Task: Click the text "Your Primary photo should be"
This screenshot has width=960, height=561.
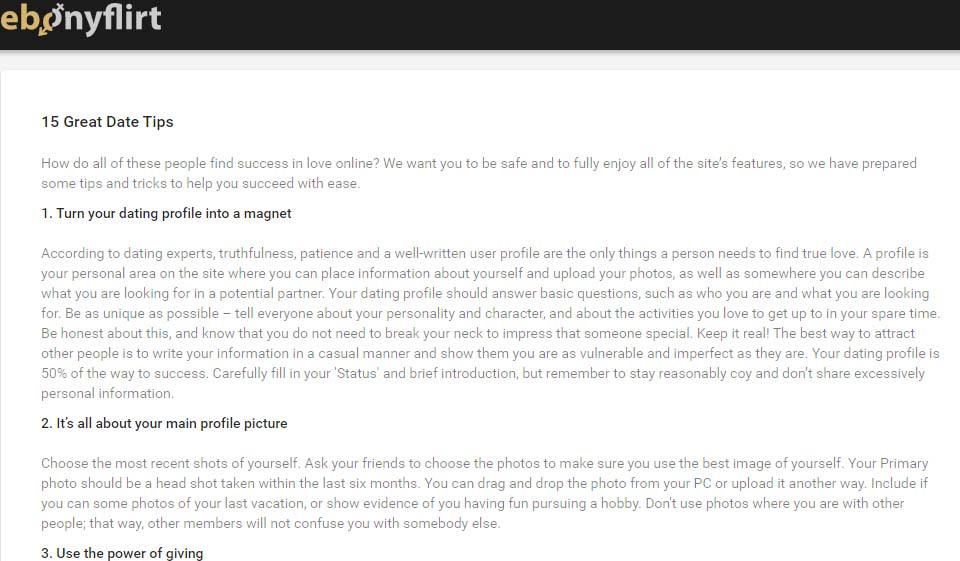Action: click(890, 463)
